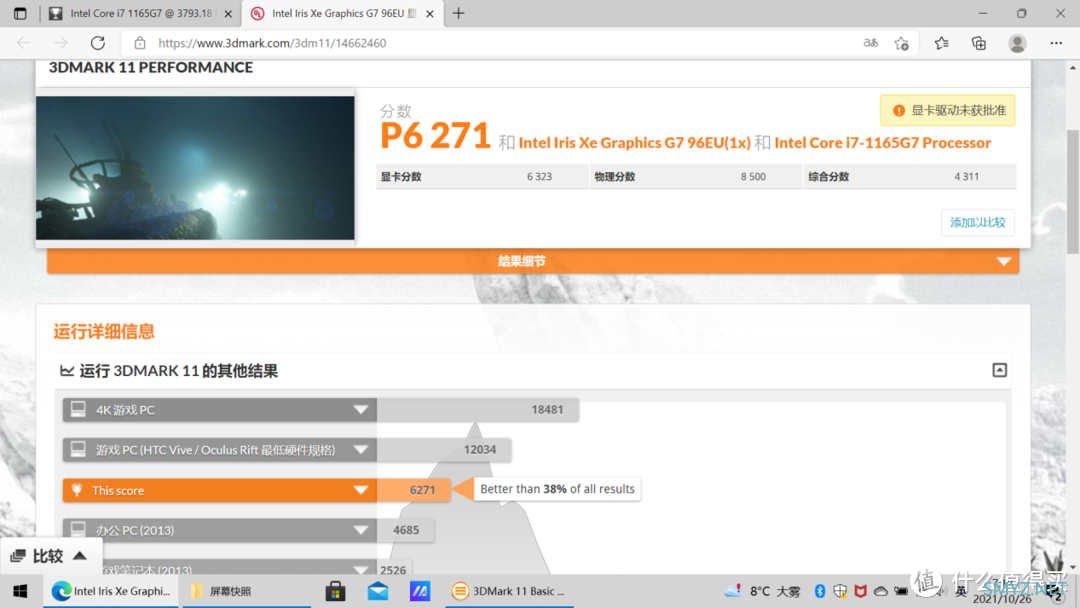Reload the 3dmark page
The width and height of the screenshot is (1080, 608).
pyautogui.click(x=98, y=43)
